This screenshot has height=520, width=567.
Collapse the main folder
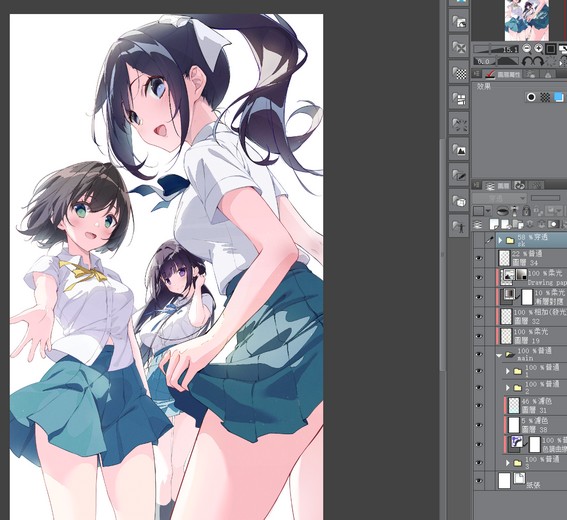pyautogui.click(x=499, y=355)
